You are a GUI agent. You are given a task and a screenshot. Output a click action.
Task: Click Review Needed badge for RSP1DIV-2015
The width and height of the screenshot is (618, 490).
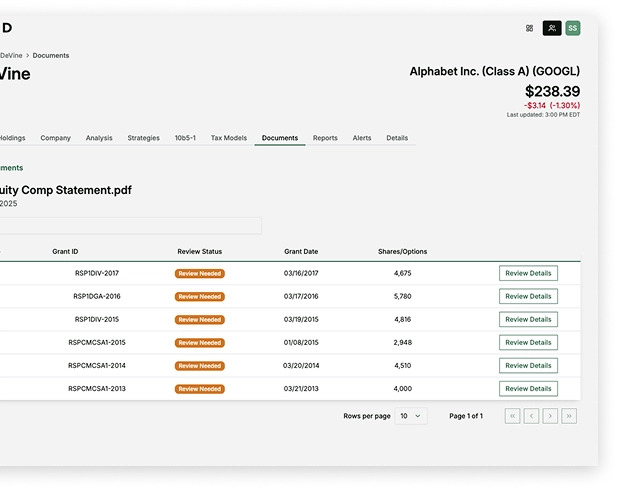[200, 320]
